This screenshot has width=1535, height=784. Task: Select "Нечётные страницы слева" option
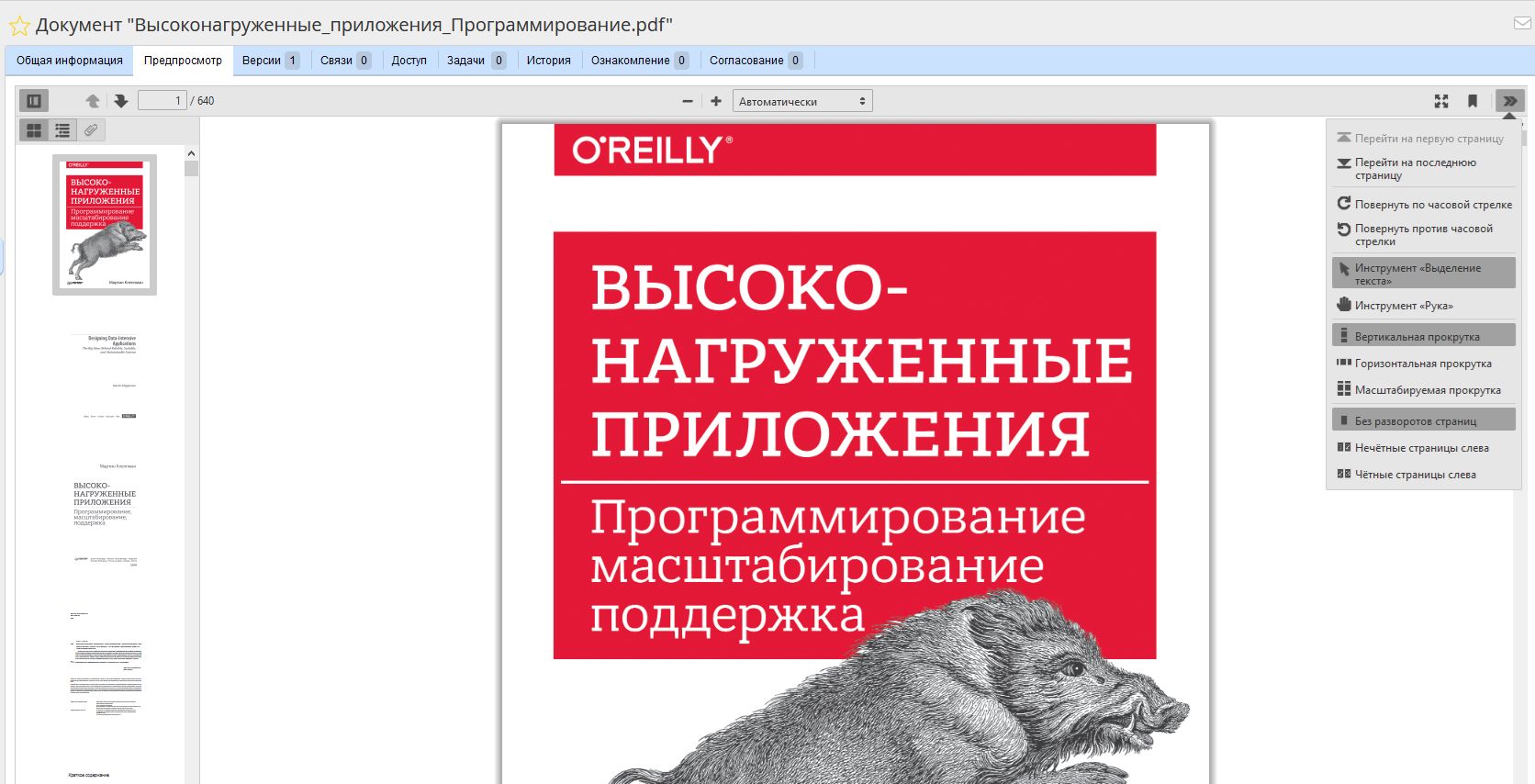click(x=1423, y=448)
